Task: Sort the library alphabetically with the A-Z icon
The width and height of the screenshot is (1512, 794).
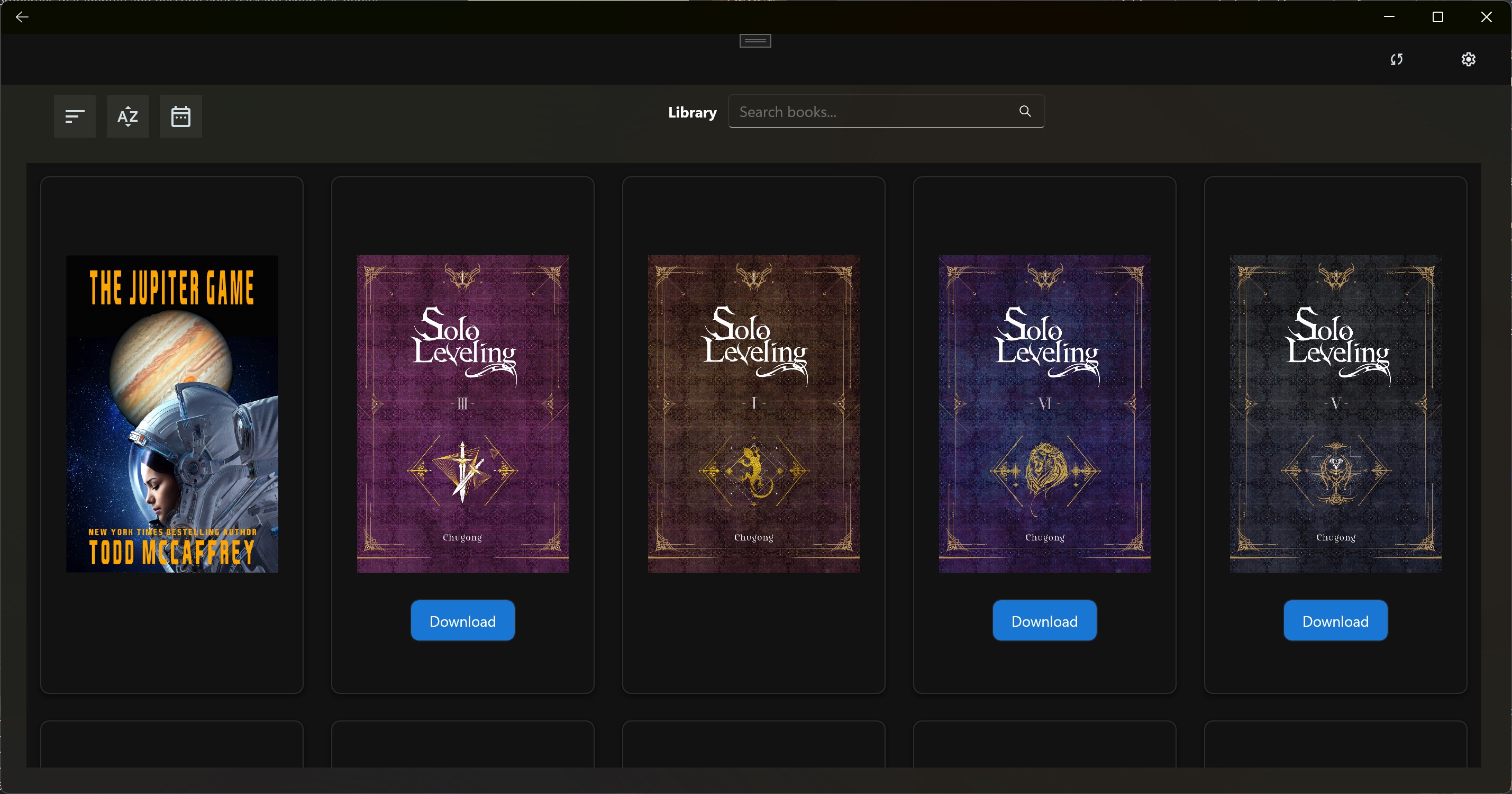Action: click(x=127, y=116)
